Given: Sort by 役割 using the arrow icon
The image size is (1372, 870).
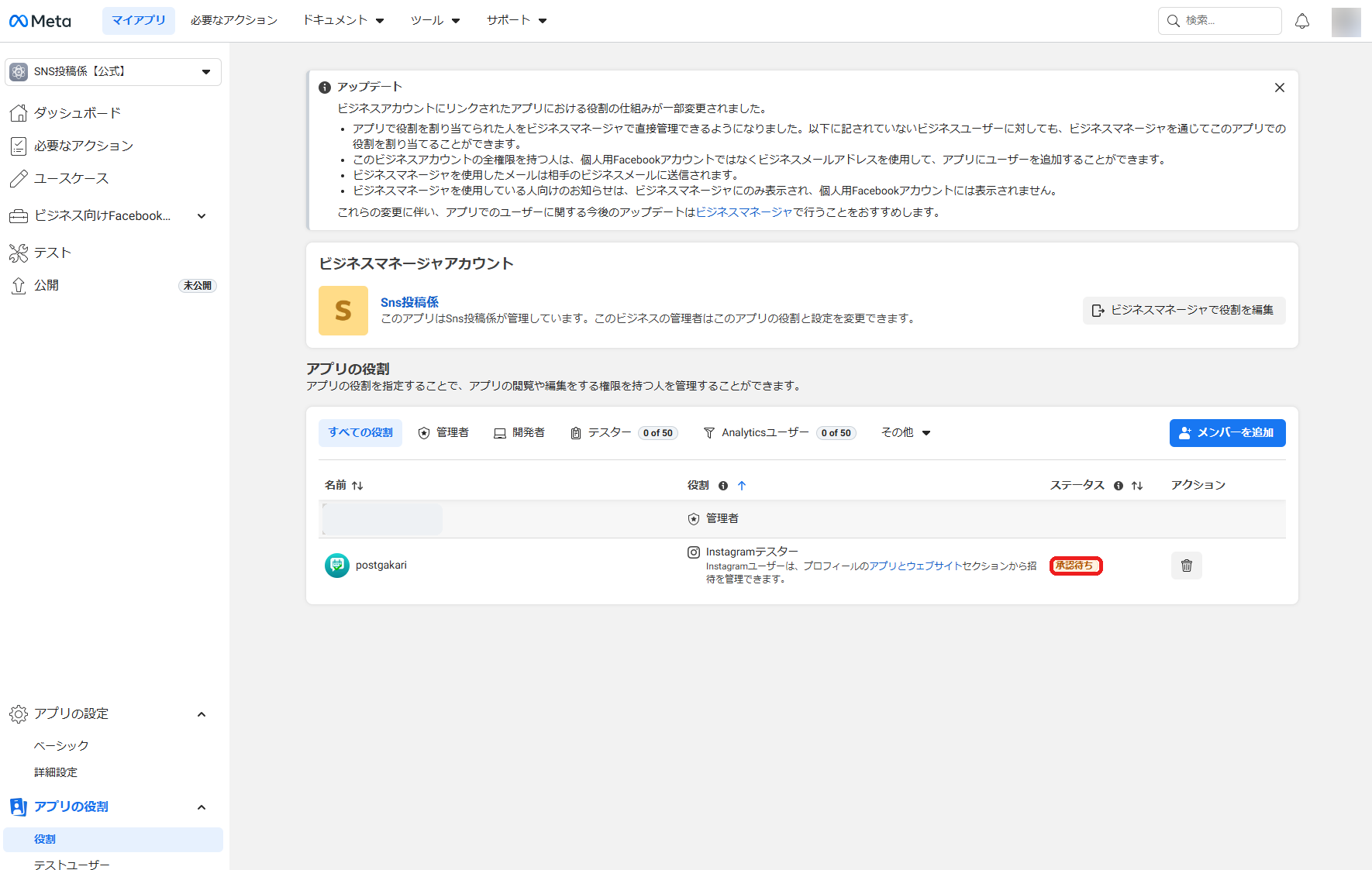Looking at the screenshot, I should coord(742,486).
